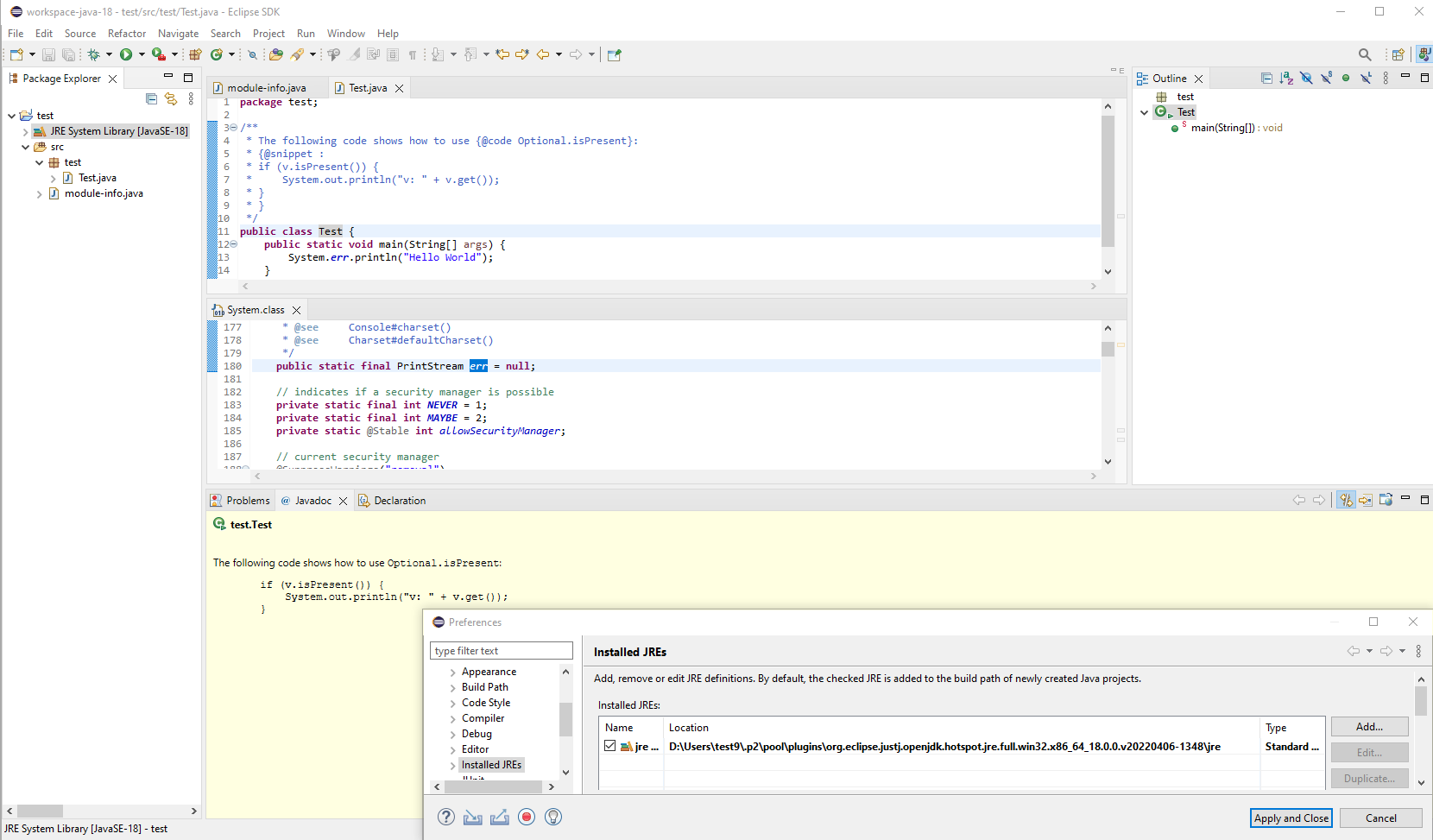Toggle Hide Static Members in Outline

(x=1326, y=78)
